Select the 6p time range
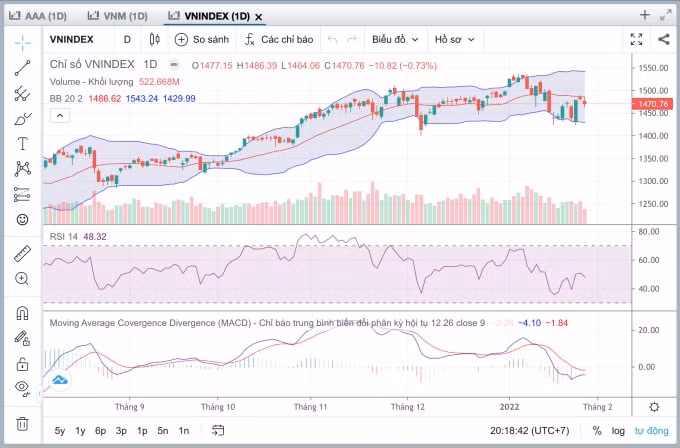 pyautogui.click(x=101, y=431)
